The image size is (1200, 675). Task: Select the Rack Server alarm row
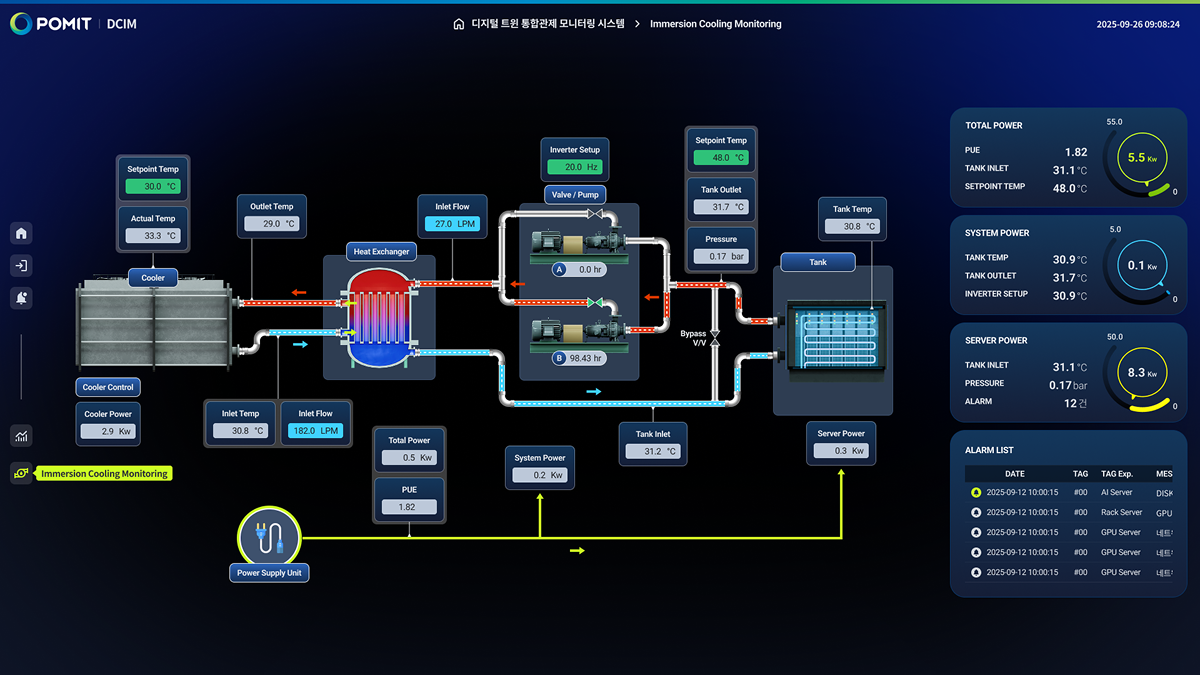pos(1070,512)
